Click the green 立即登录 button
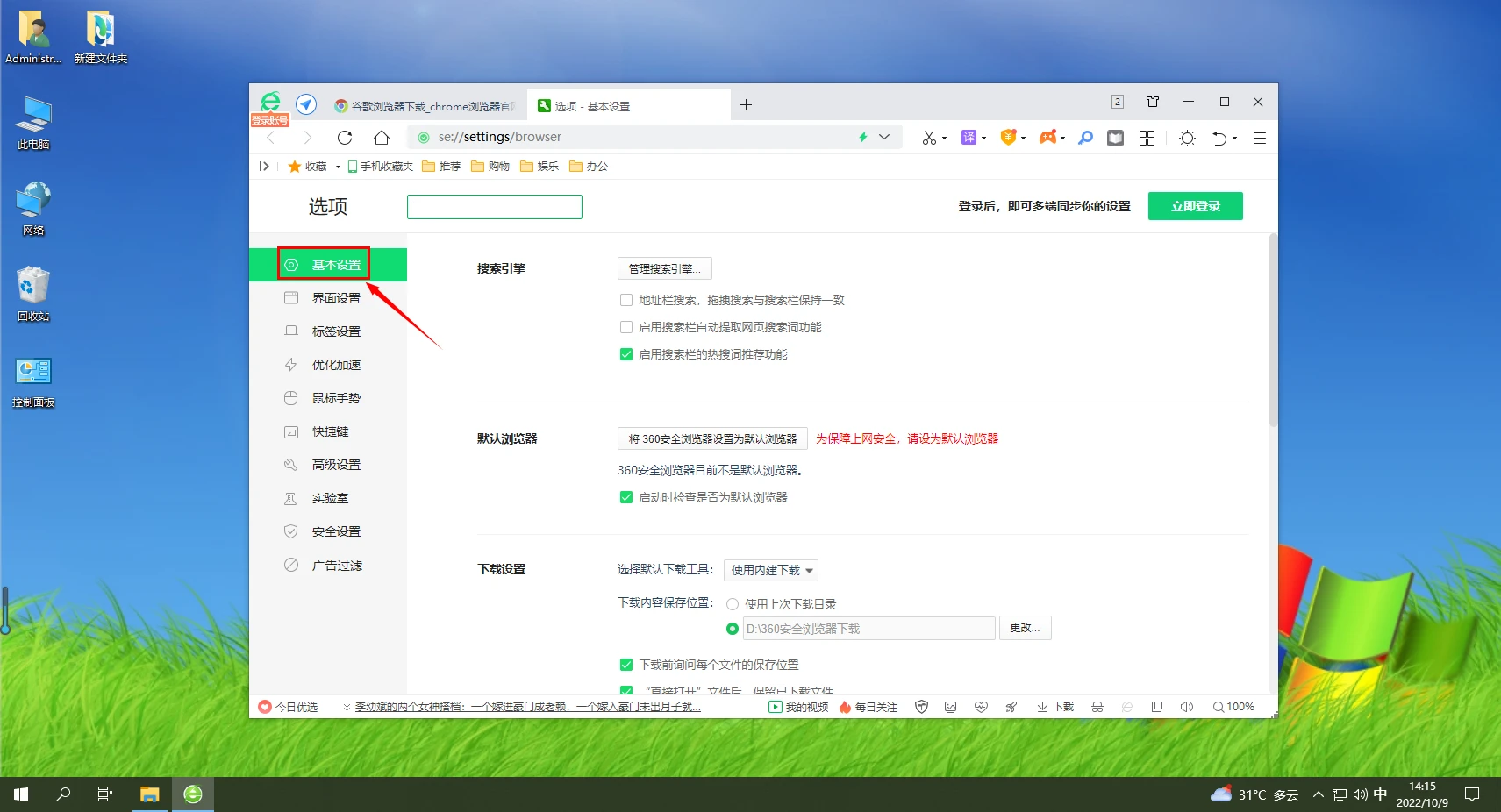Screen dimensions: 1501x812 [x=1196, y=206]
